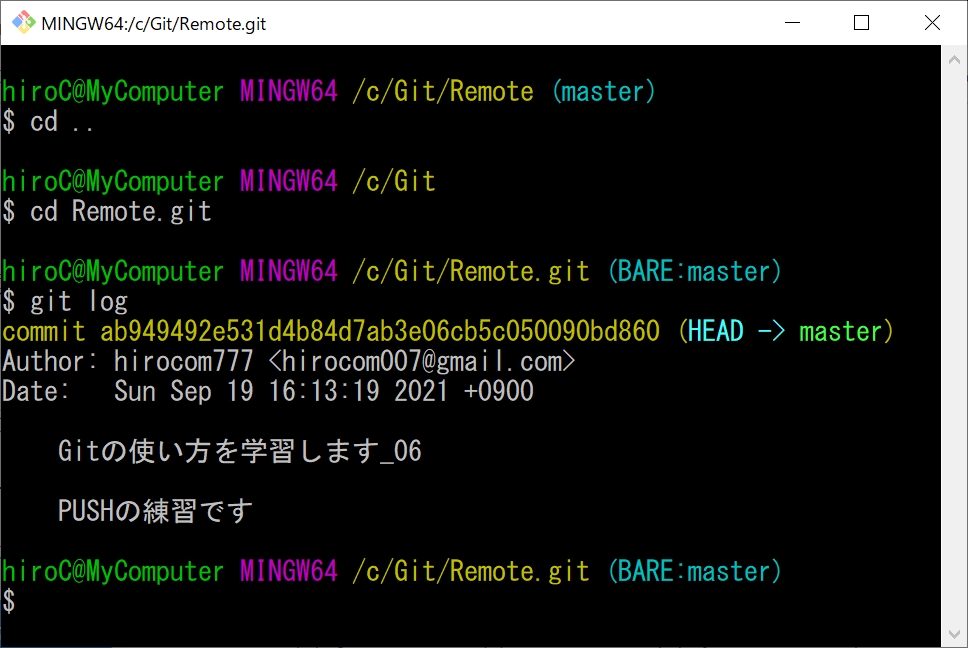Click the Date line Sun Sep 19 16:13:19 2021
968x648 pixels.
(x=267, y=391)
